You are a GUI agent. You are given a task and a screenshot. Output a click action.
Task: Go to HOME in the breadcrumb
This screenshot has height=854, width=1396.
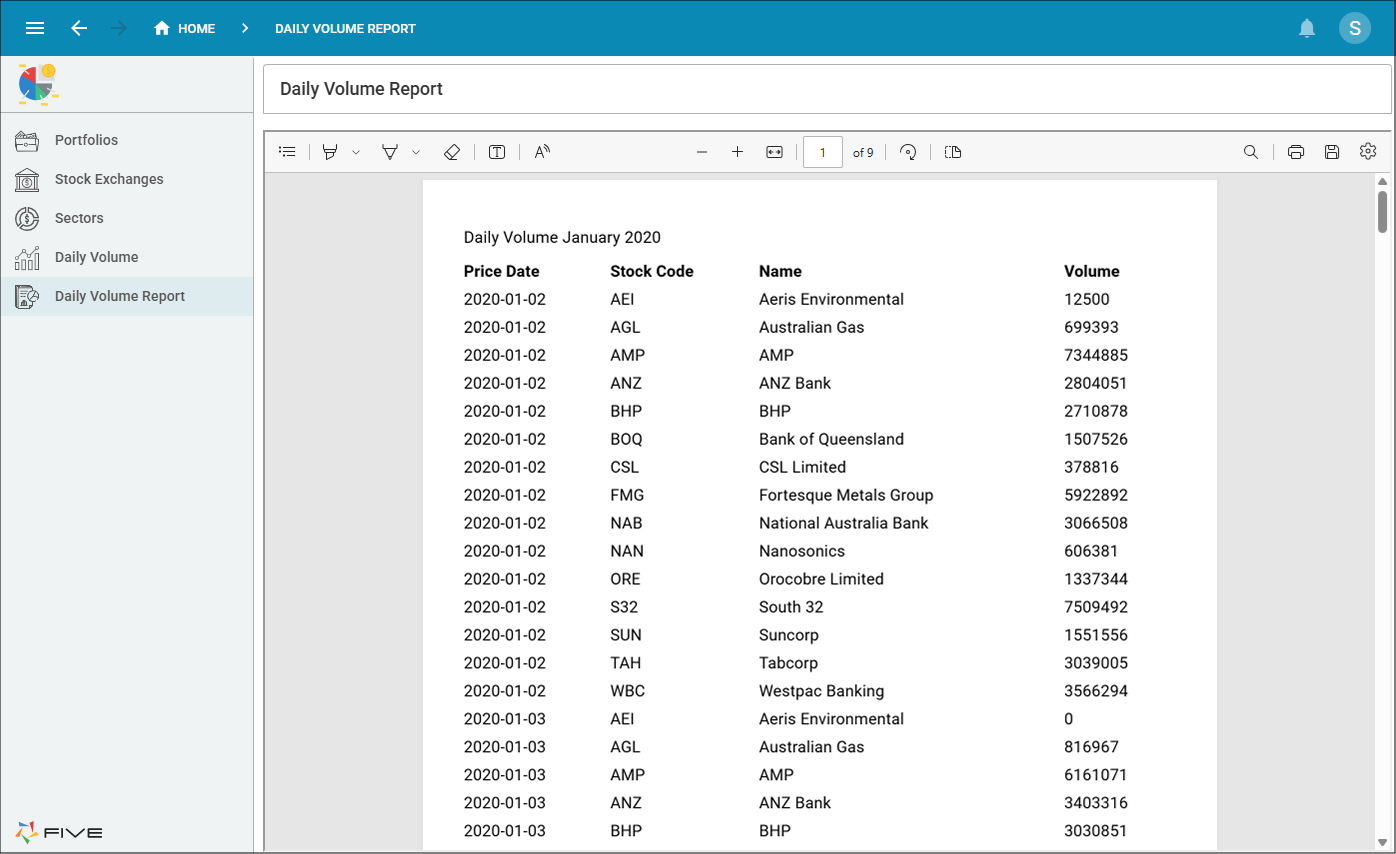(x=185, y=28)
